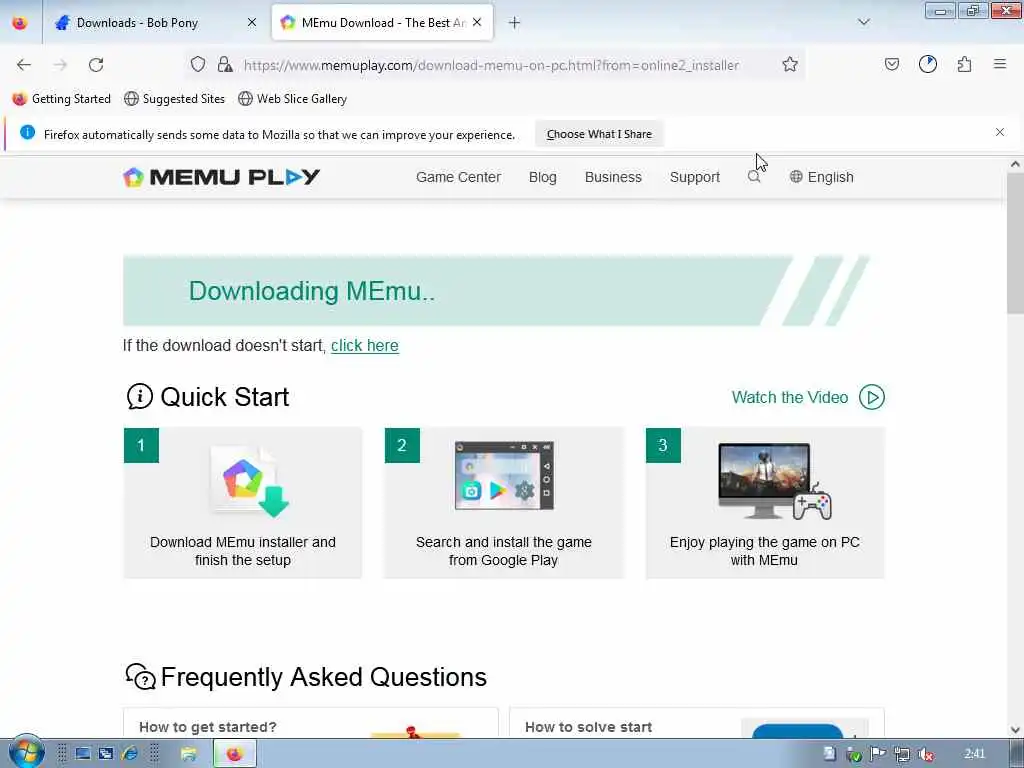Select the Enjoy playing step three image
1024x768 pixels.
coord(775,481)
